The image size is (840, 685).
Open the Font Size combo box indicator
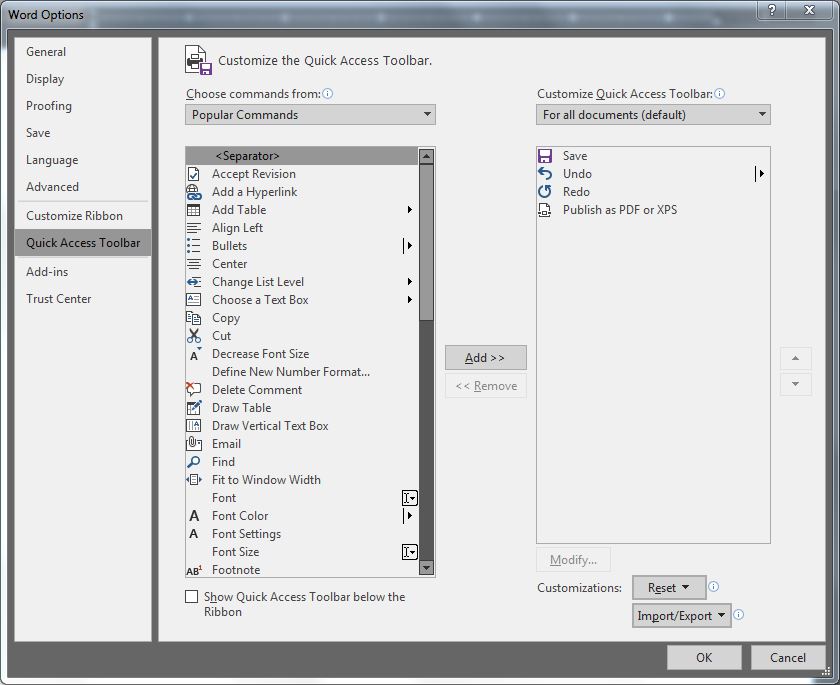410,552
